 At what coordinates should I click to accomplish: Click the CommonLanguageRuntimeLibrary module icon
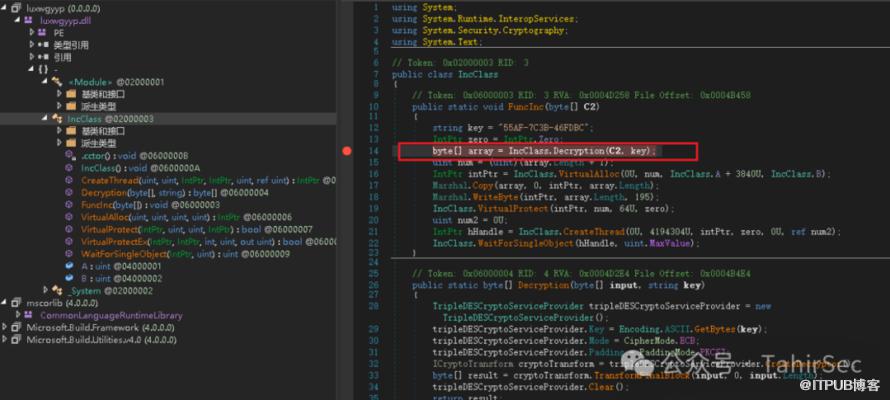(28, 315)
